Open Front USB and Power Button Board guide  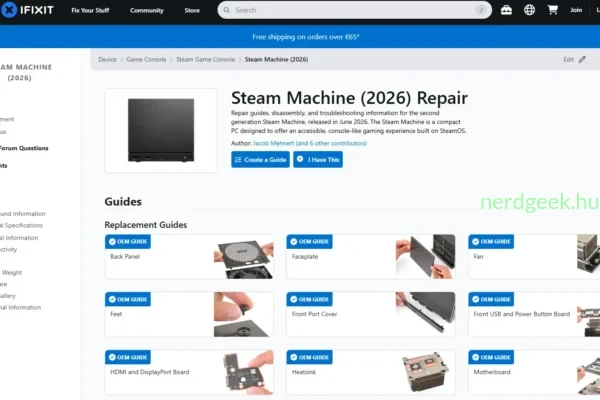[x=534, y=314]
